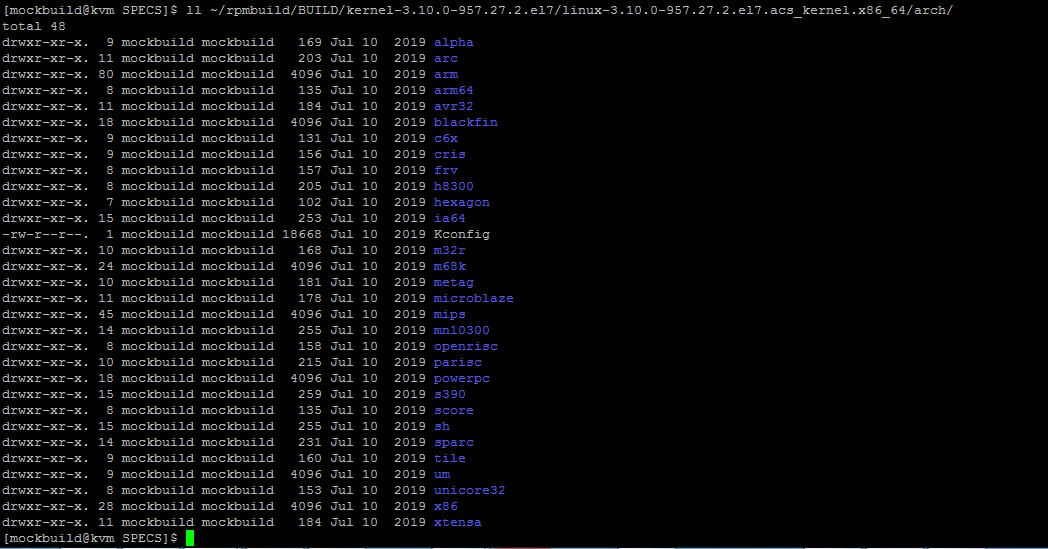
Task: Click the microblaze directory name
Action: tap(473, 299)
